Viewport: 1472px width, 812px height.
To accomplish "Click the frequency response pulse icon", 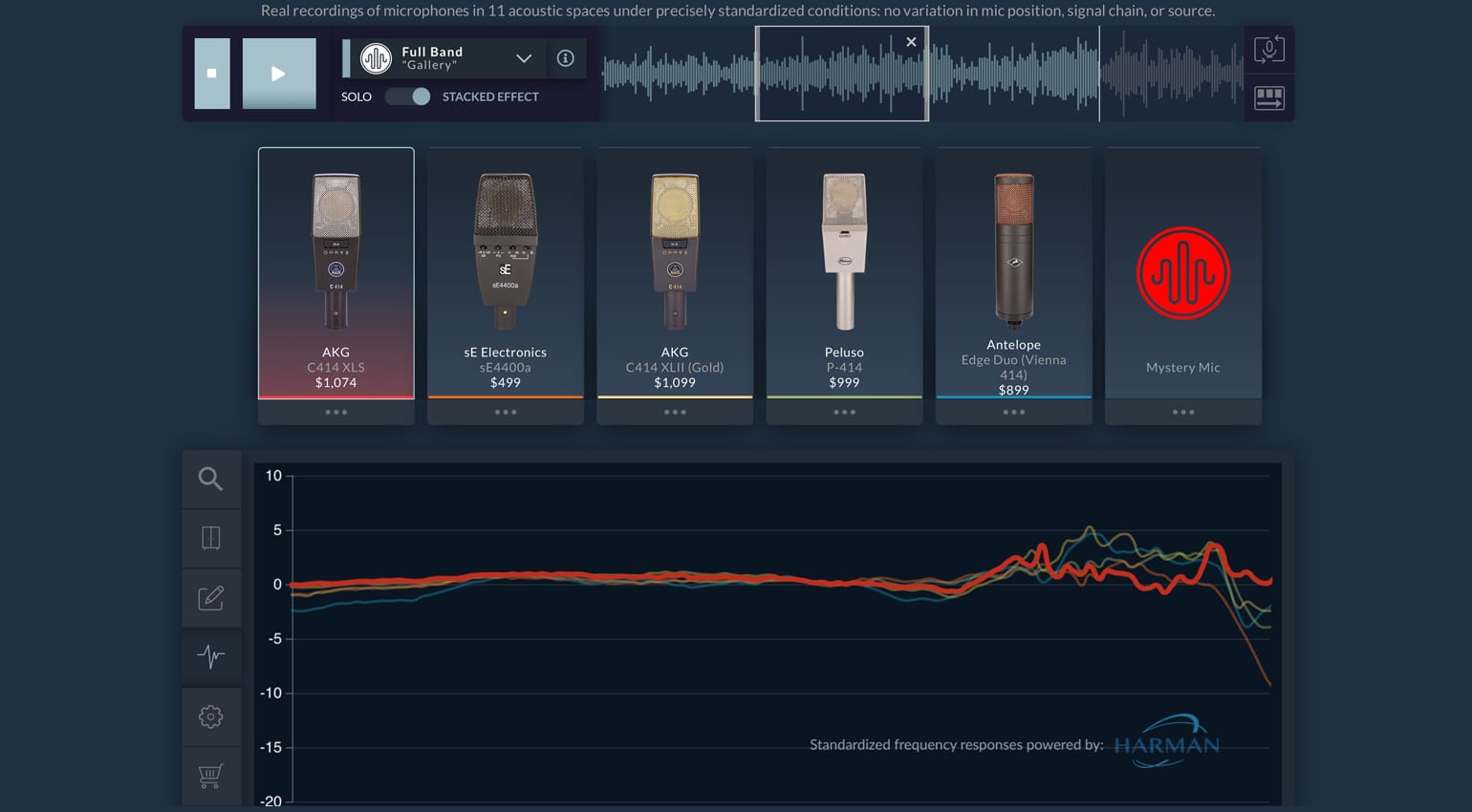I will click(x=211, y=656).
